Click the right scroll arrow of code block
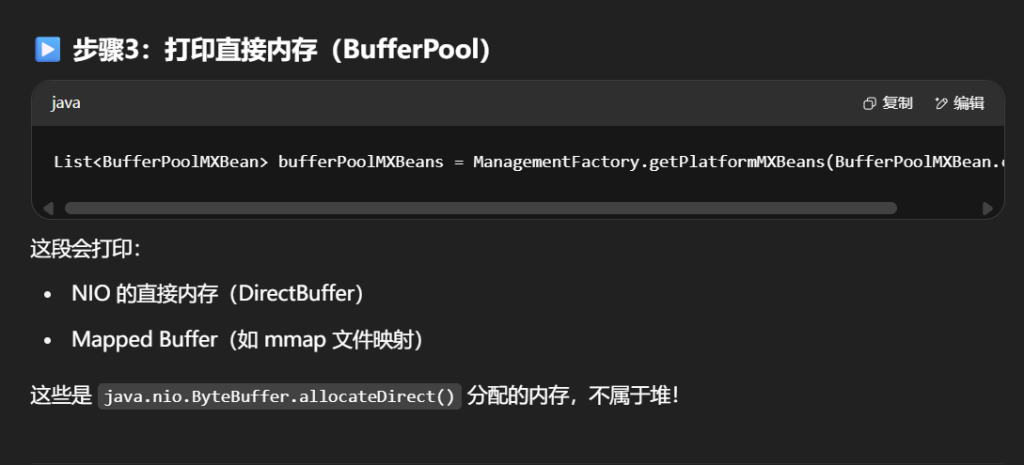This screenshot has width=1024, height=465. (x=988, y=208)
